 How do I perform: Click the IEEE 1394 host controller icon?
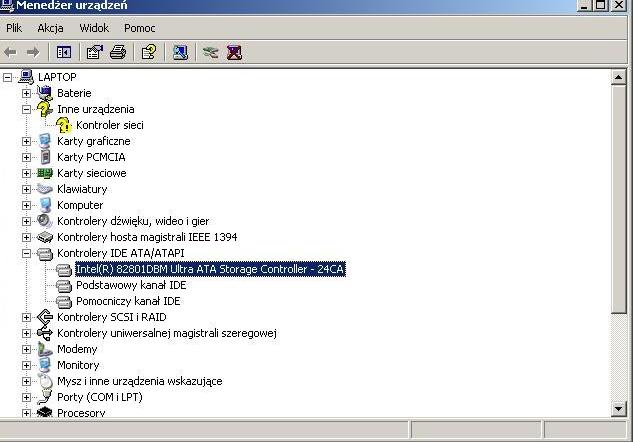click(45, 237)
